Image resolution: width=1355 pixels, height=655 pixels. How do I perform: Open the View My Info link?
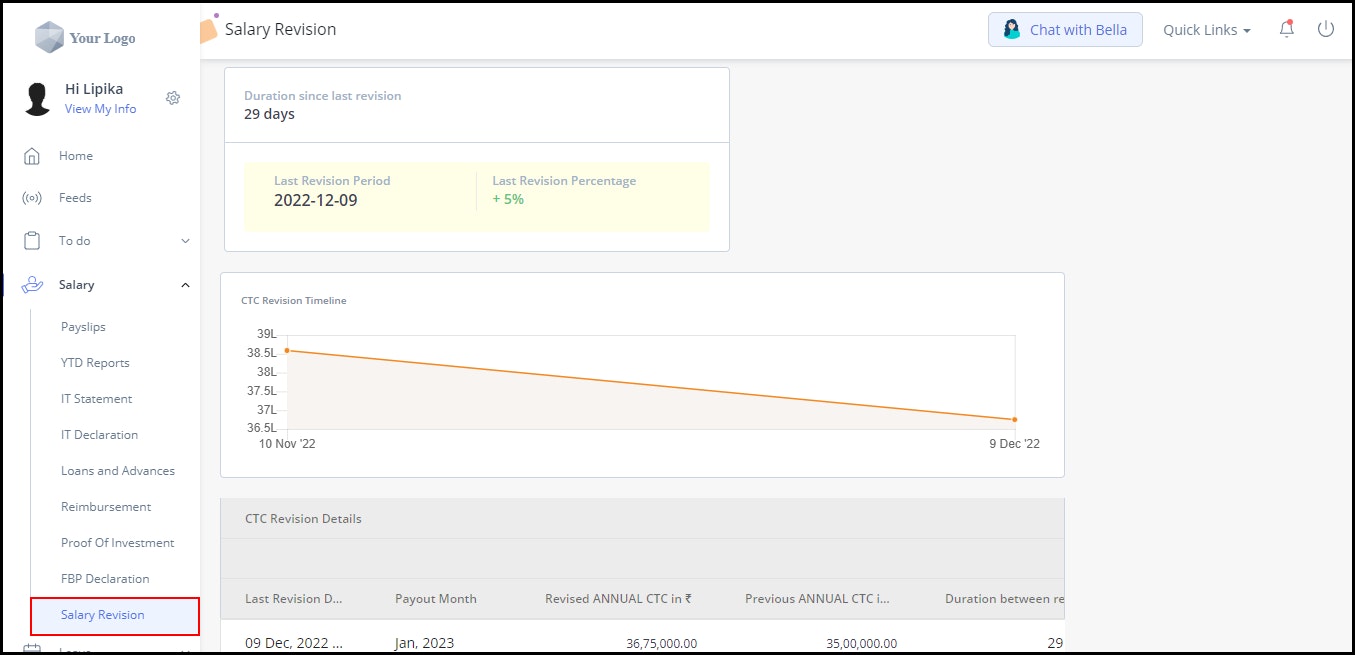100,109
